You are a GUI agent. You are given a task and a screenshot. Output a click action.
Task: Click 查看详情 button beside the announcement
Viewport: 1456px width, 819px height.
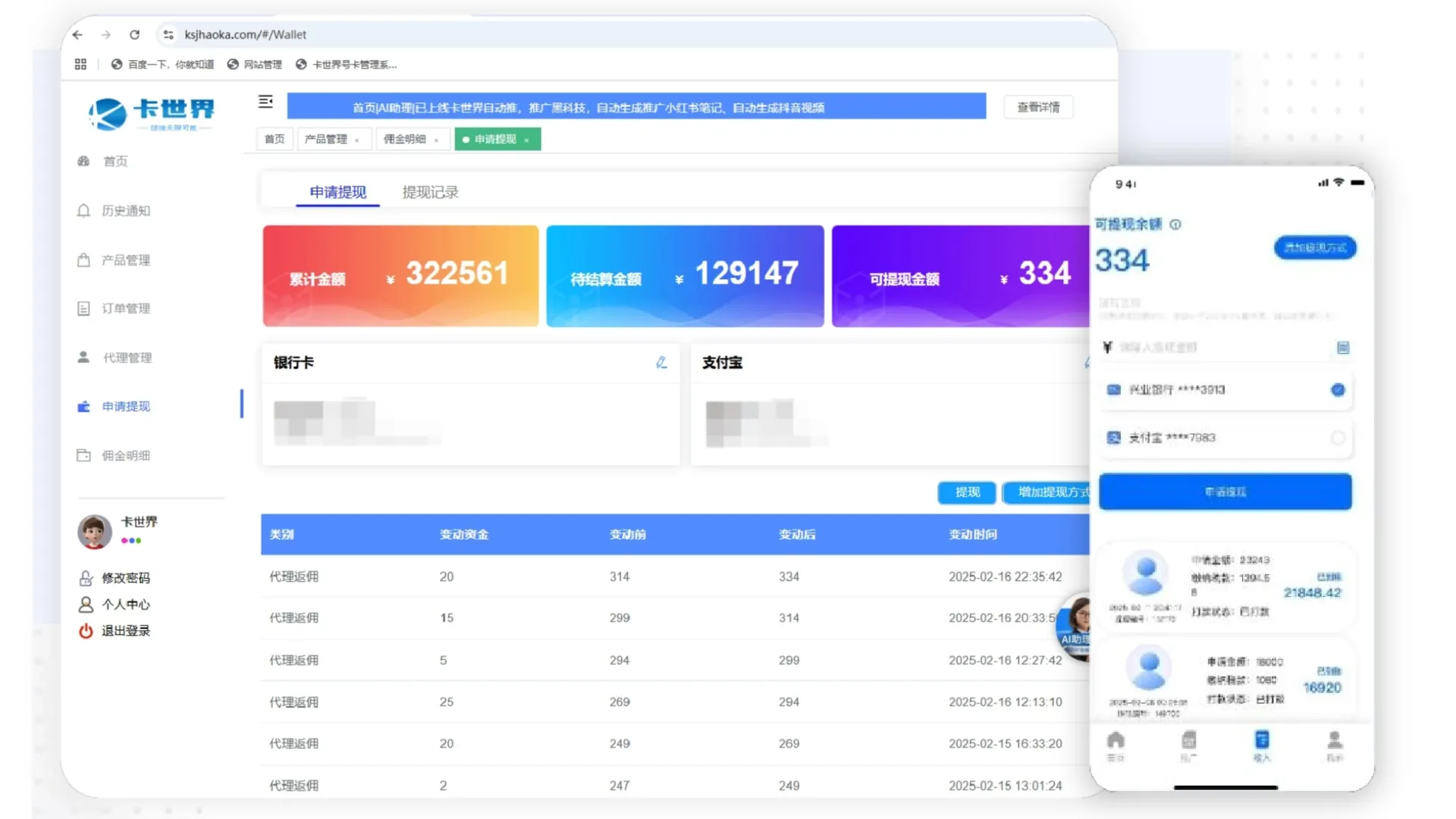pyautogui.click(x=1038, y=108)
